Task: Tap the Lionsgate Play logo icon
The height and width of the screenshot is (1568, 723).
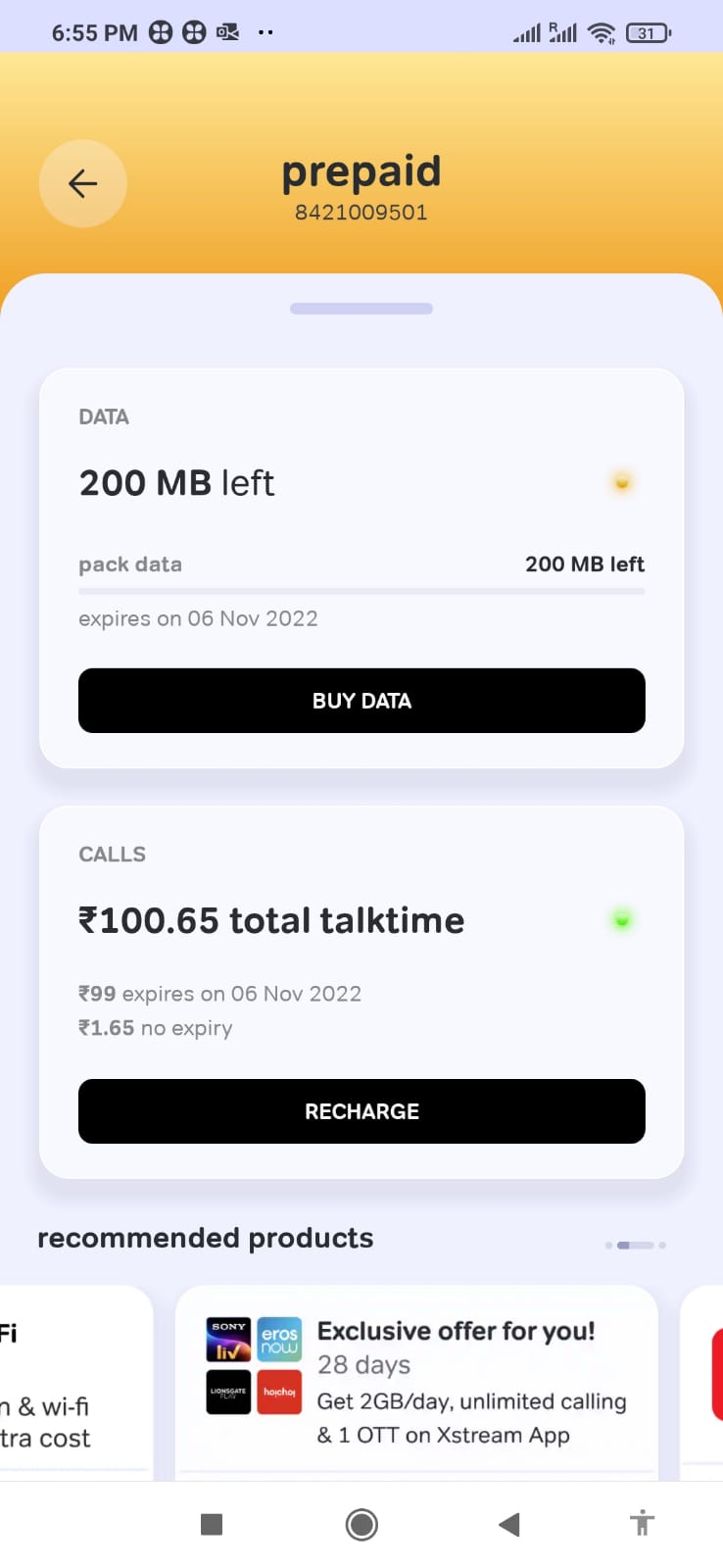Action: coord(228,1392)
